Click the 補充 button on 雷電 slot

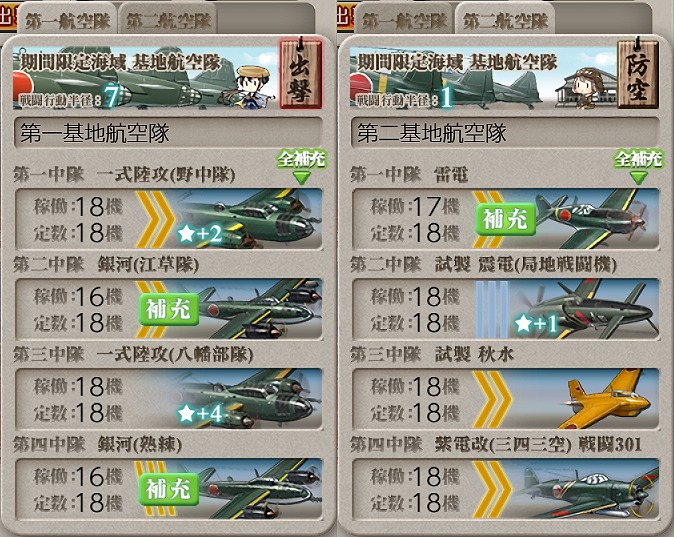506,219
